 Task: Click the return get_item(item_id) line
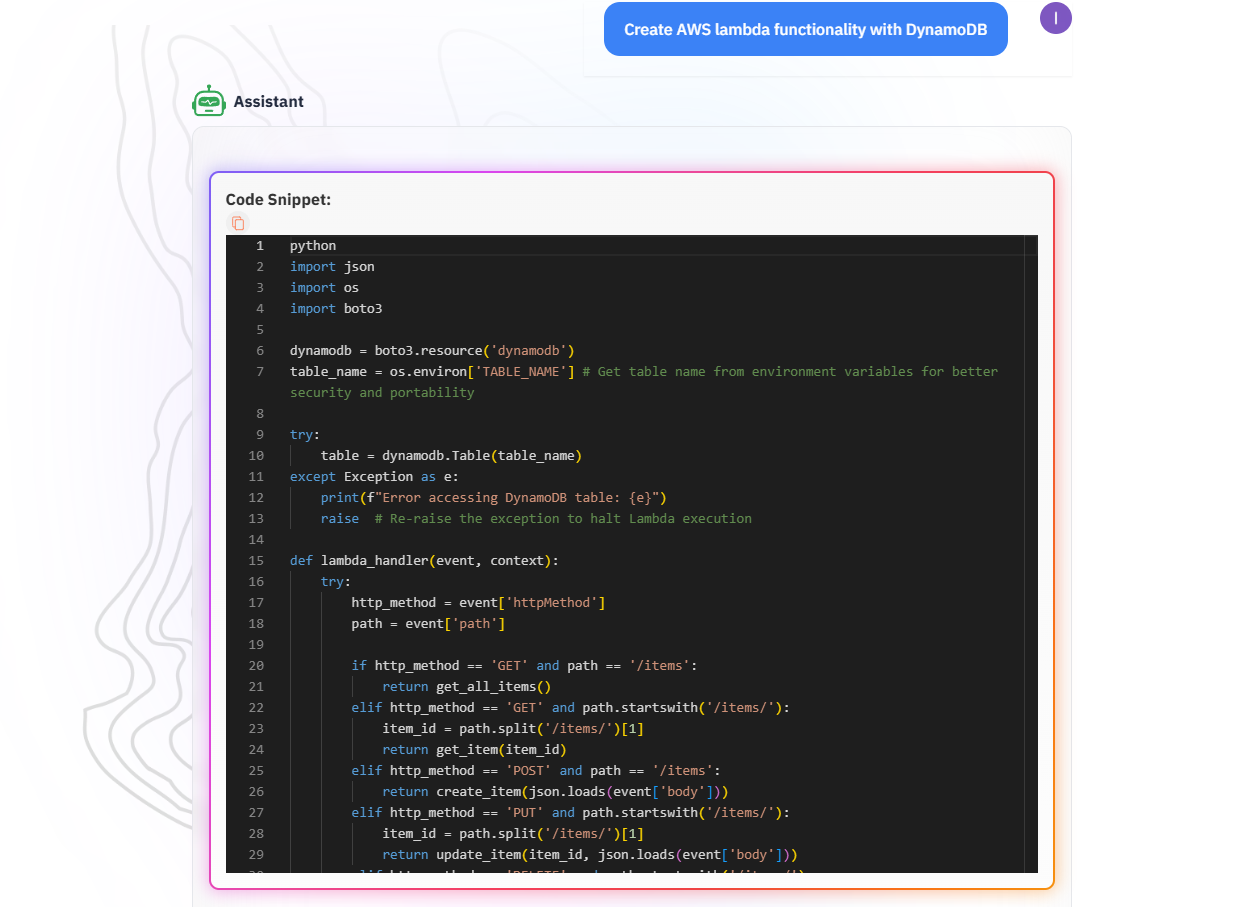(474, 750)
